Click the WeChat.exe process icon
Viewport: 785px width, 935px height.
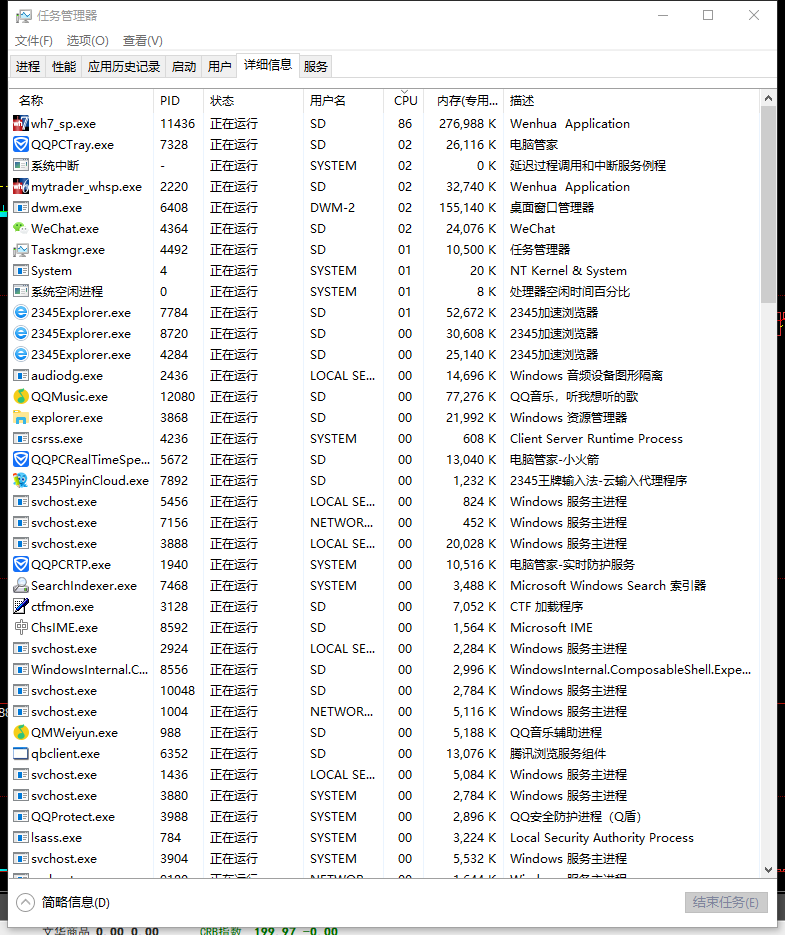(21, 229)
